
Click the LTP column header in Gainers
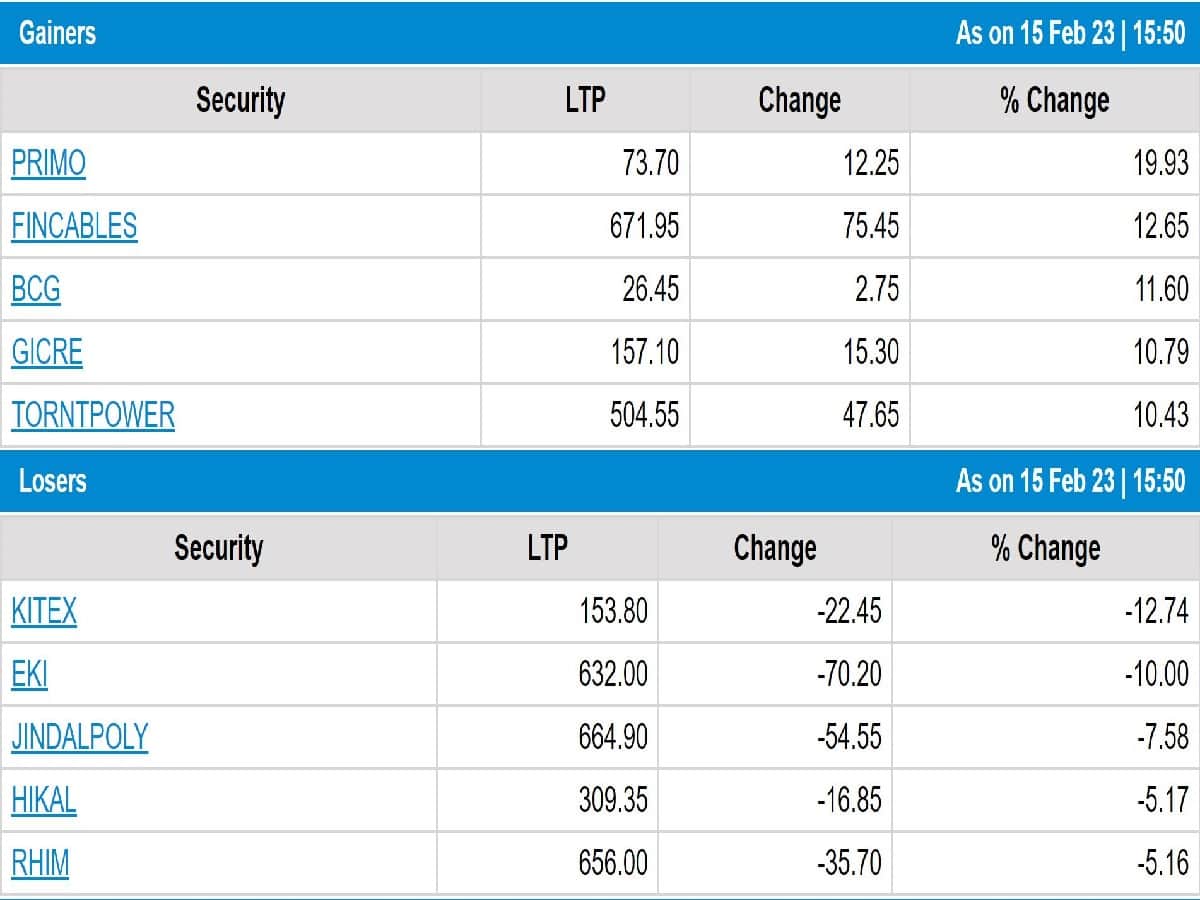pos(585,100)
